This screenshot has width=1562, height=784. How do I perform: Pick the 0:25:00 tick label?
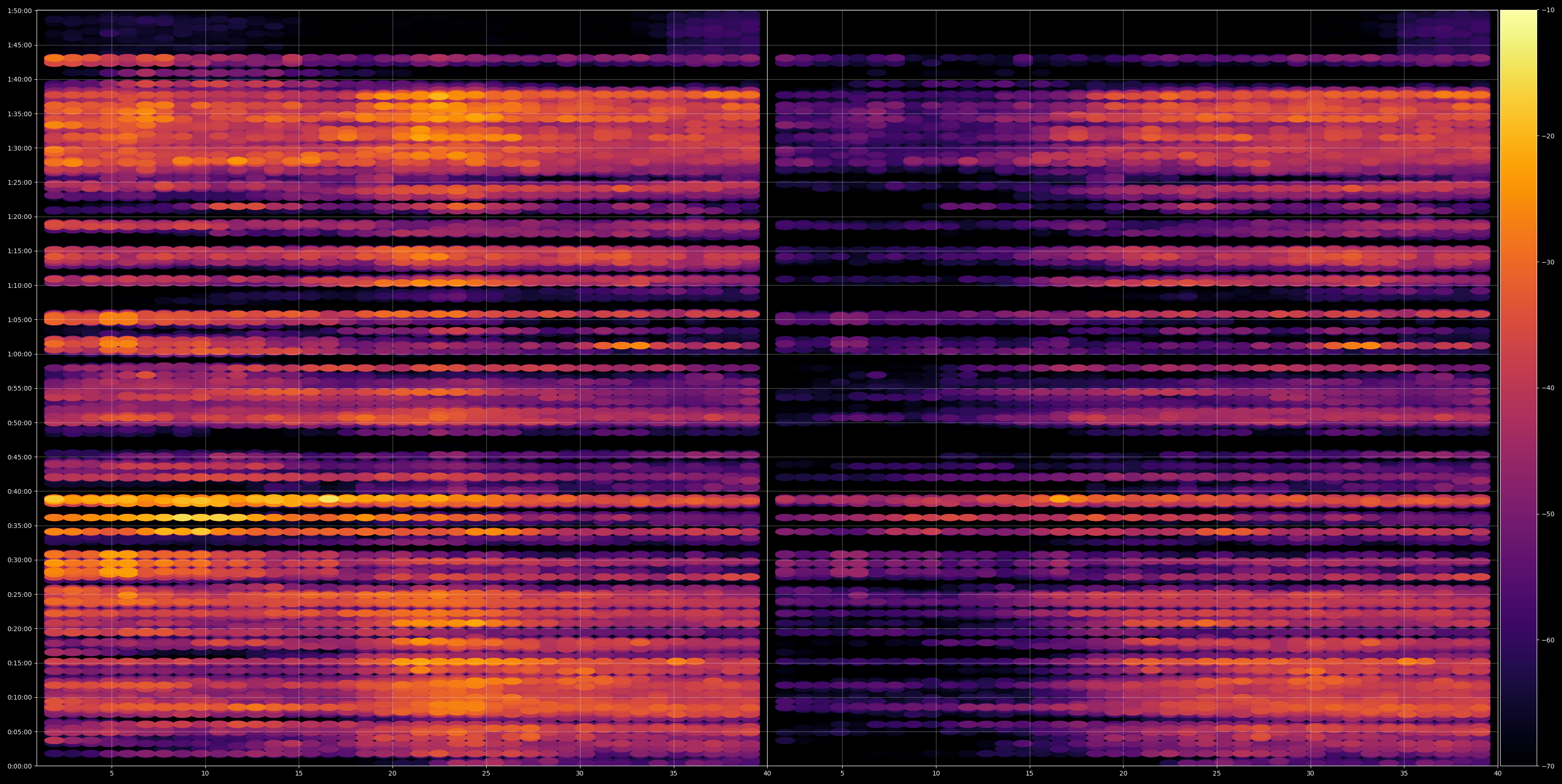coord(20,594)
